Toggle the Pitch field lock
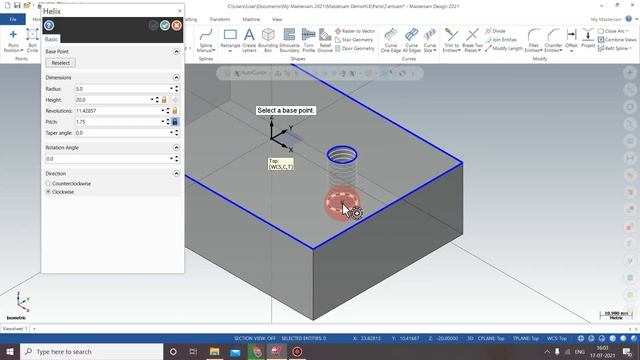Viewport: 640px width, 360px height. [175, 122]
